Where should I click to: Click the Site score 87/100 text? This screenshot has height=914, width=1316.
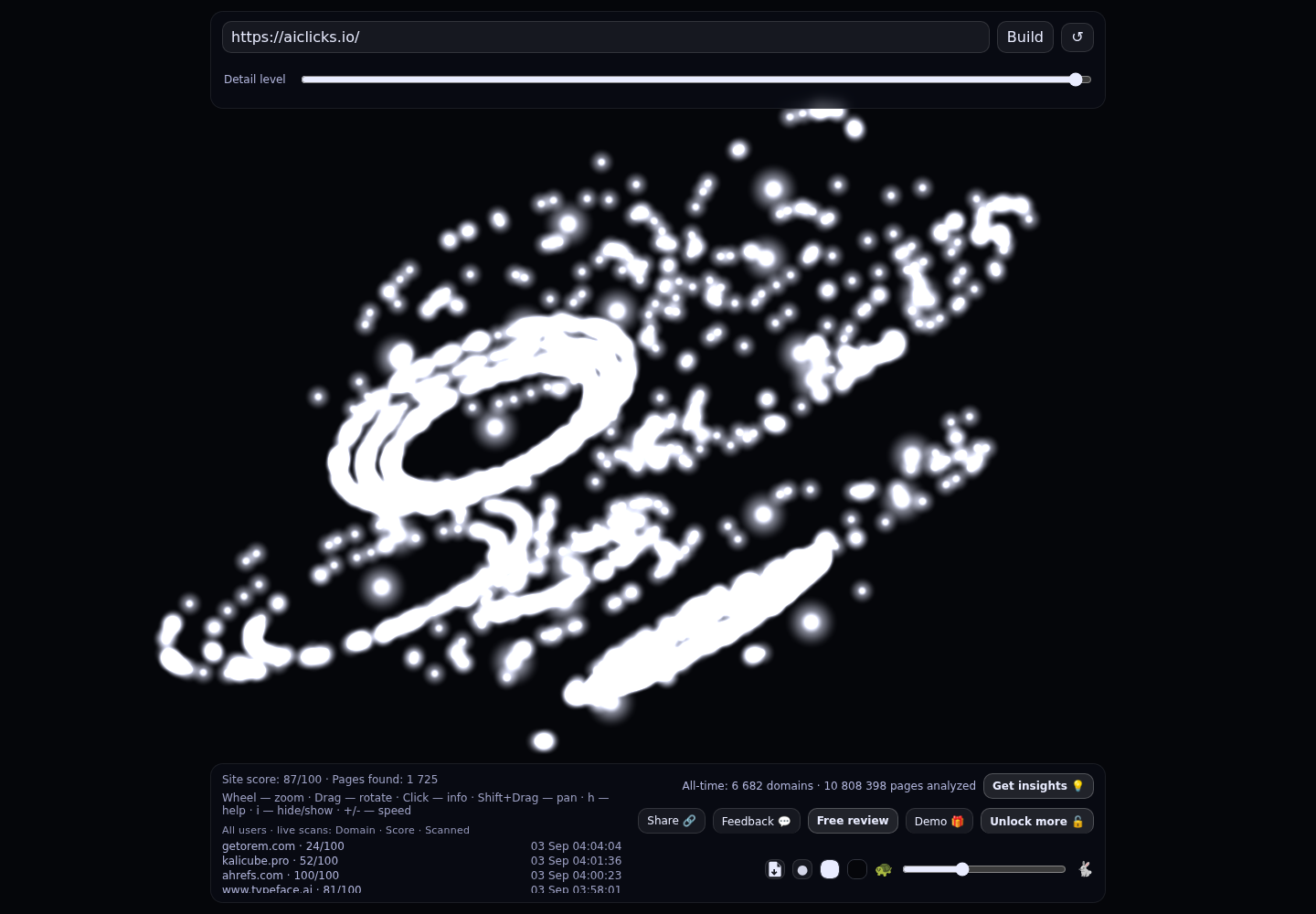click(271, 780)
